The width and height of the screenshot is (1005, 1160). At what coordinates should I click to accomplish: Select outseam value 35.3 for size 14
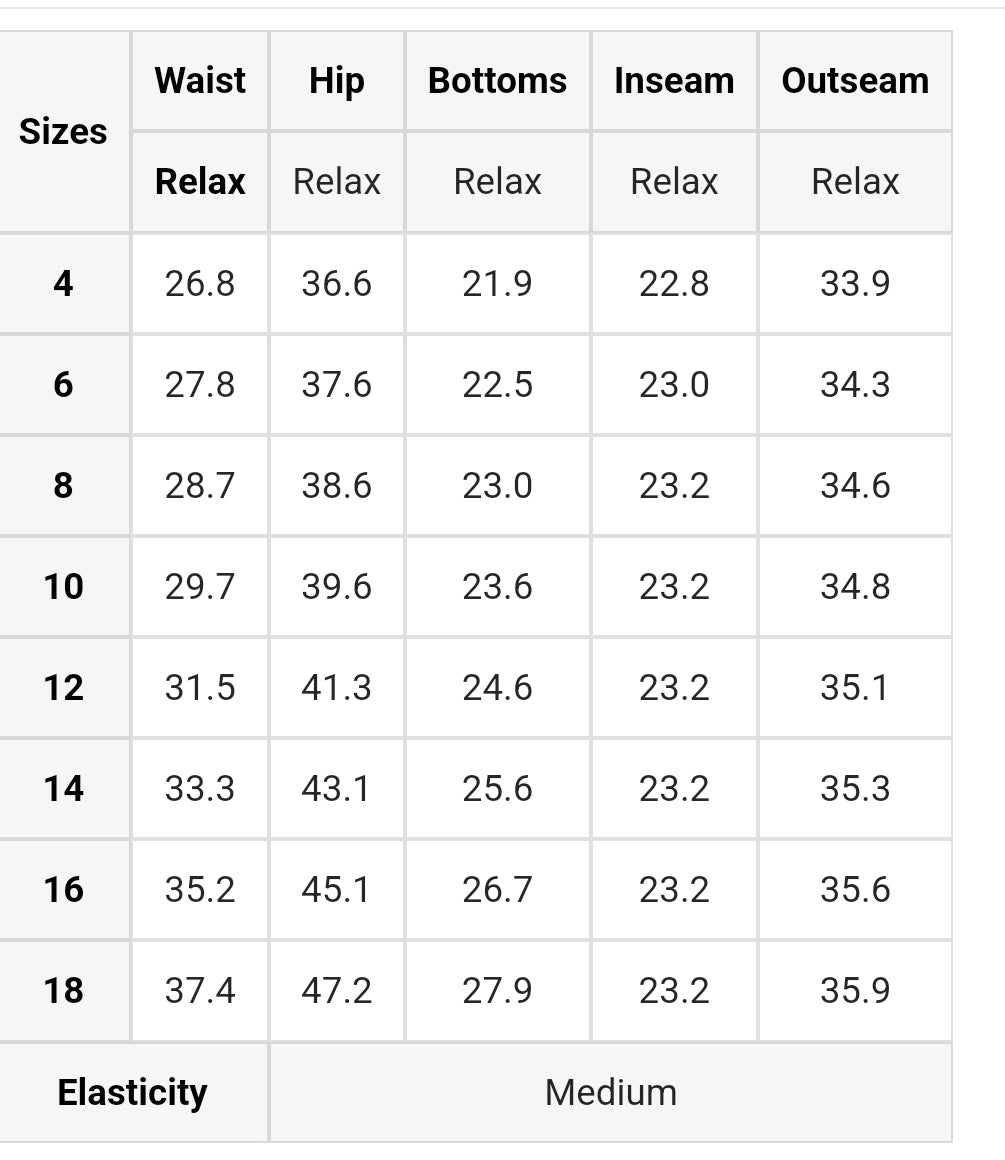point(855,789)
